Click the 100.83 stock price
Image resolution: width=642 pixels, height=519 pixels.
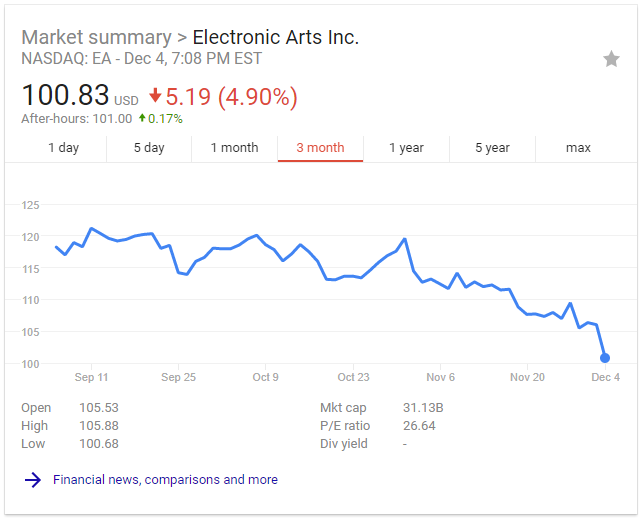(x=65, y=96)
